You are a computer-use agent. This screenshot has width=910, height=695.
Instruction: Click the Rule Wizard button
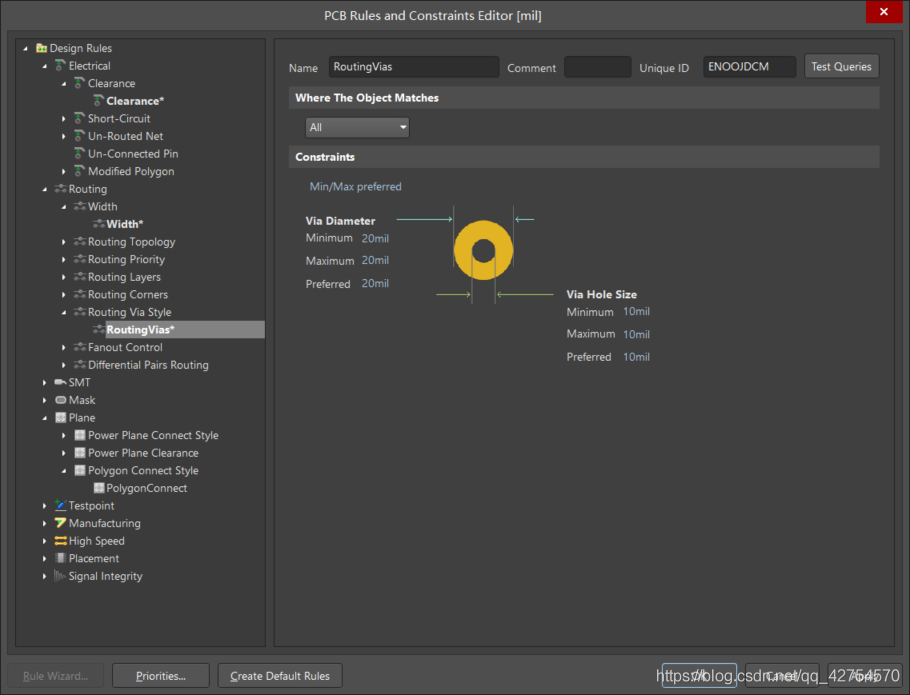click(x=56, y=676)
